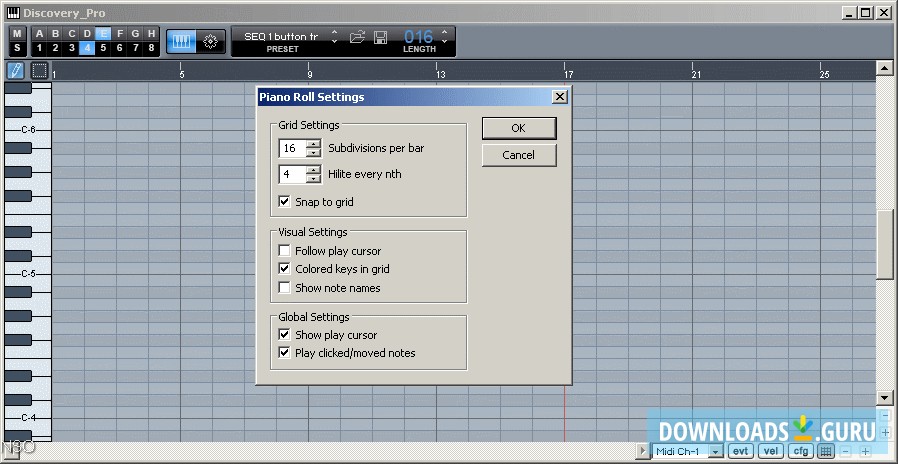Increase Hilite every nth value
Image resolution: width=898 pixels, height=464 pixels.
coord(313,170)
